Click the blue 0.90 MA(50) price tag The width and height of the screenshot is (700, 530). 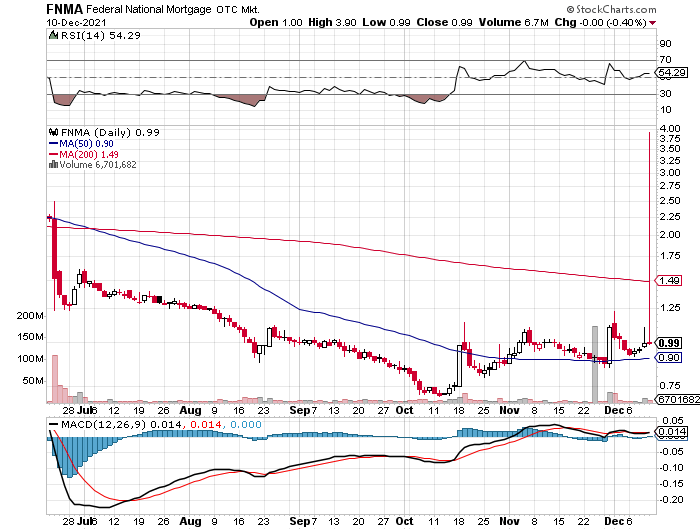(x=670, y=357)
